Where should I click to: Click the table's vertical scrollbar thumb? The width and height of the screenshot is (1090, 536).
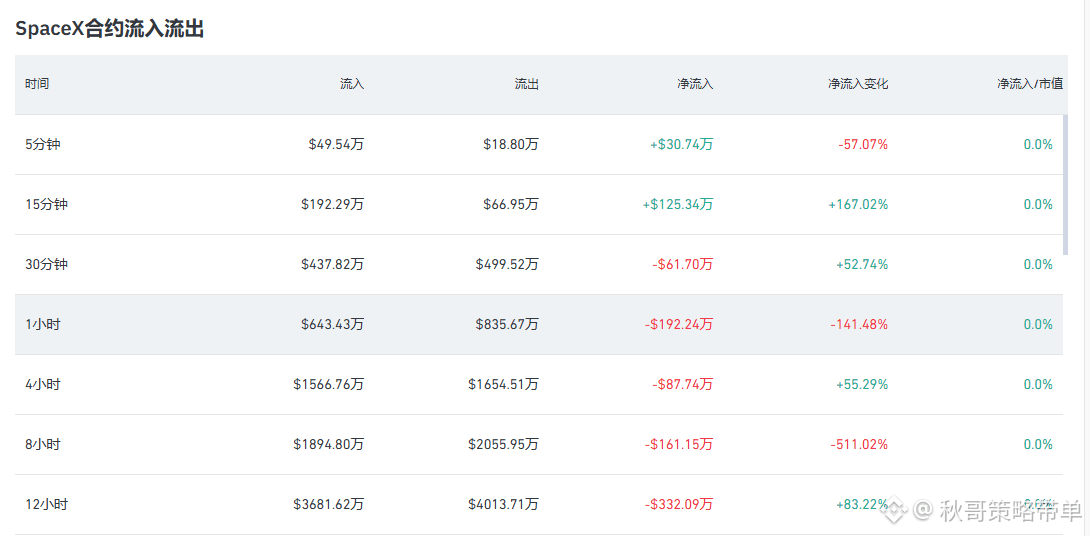(x=1066, y=185)
